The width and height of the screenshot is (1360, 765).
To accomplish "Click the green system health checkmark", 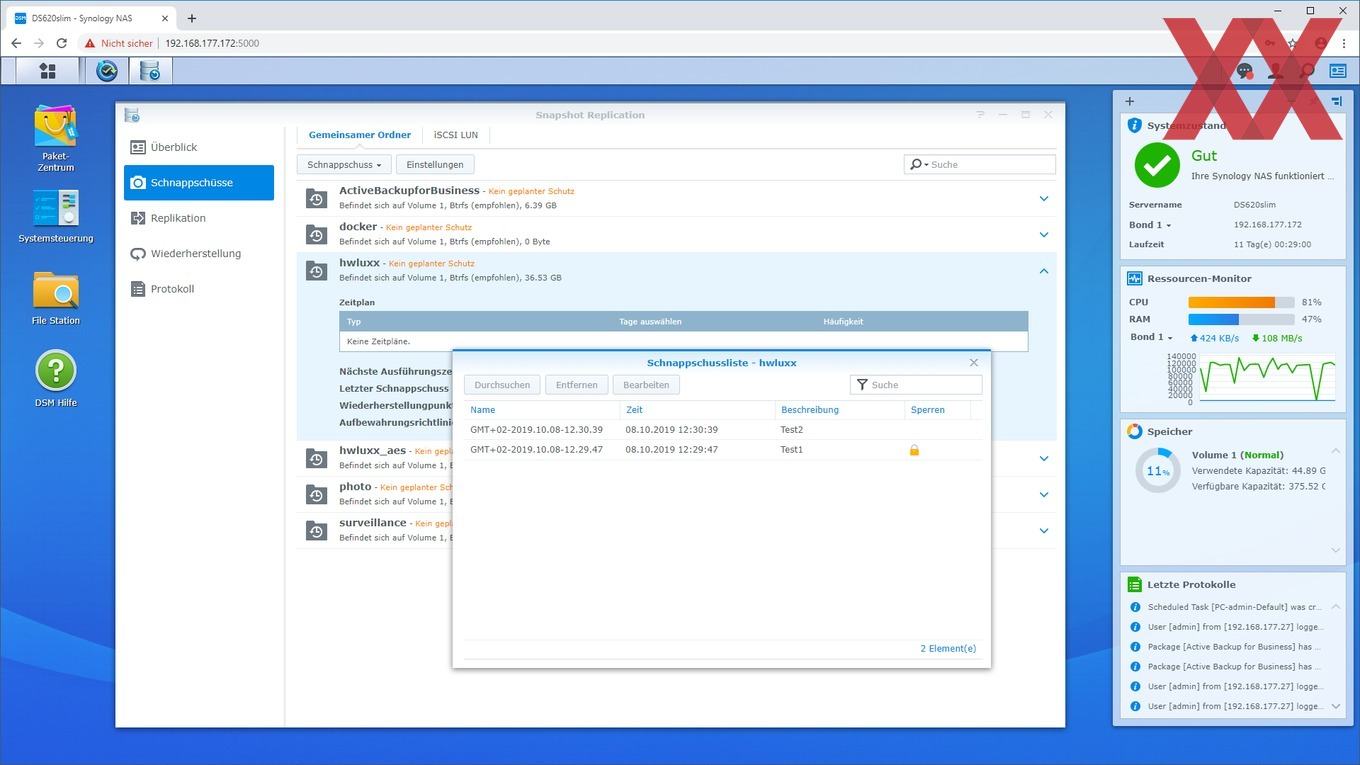I will point(1157,164).
